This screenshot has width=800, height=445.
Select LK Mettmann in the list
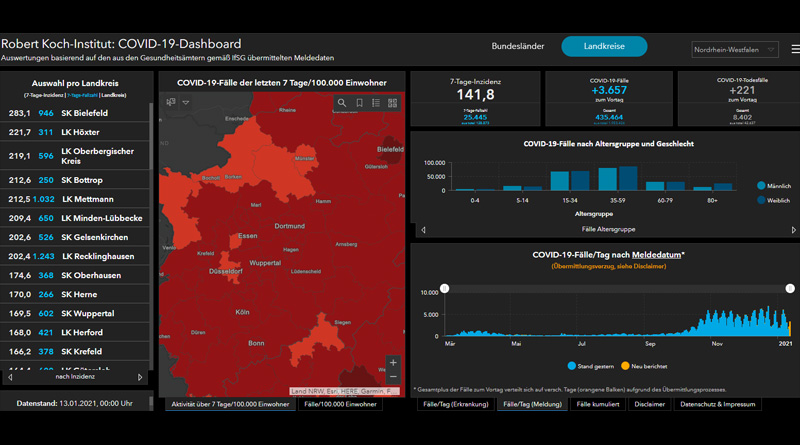pos(74,199)
